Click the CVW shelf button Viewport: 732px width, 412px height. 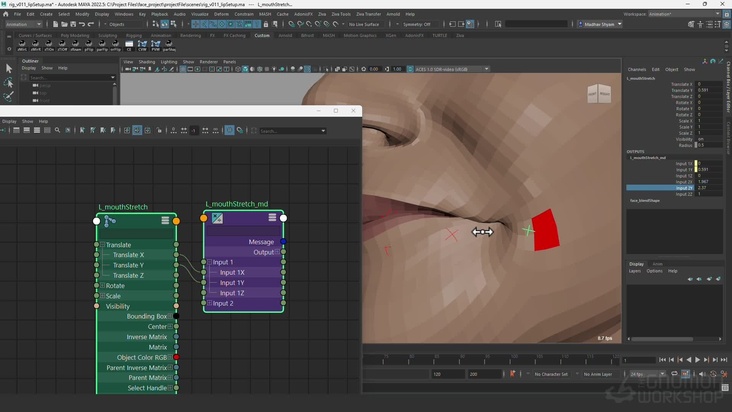point(142,45)
